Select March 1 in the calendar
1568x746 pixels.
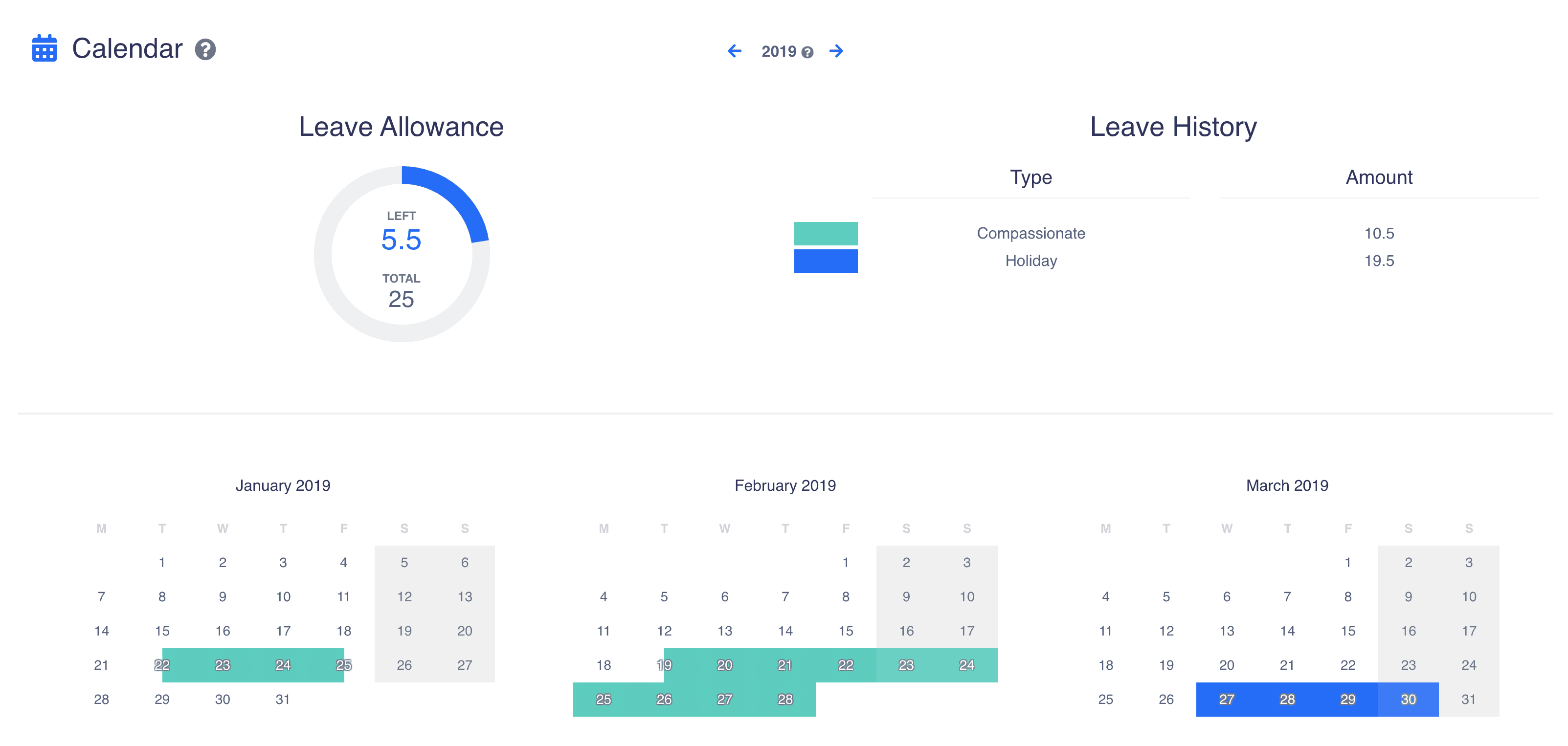tap(1347, 562)
